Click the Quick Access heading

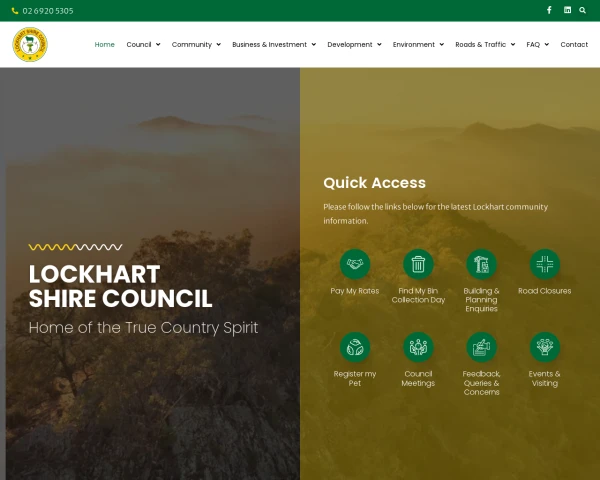click(x=374, y=183)
